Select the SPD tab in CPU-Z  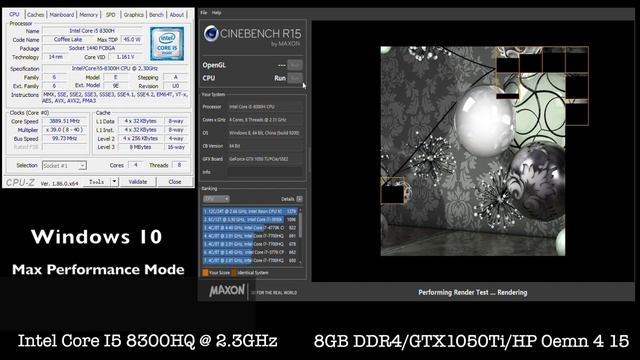pos(111,15)
